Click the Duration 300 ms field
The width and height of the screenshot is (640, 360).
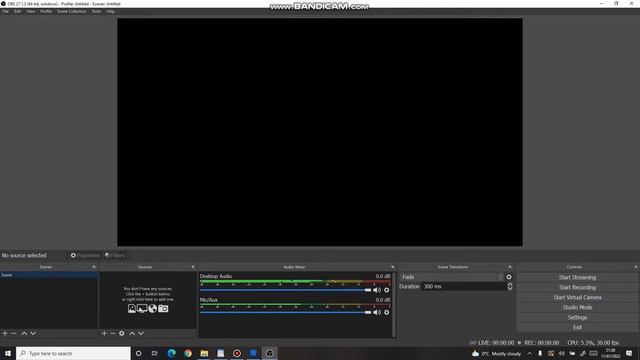click(464, 287)
